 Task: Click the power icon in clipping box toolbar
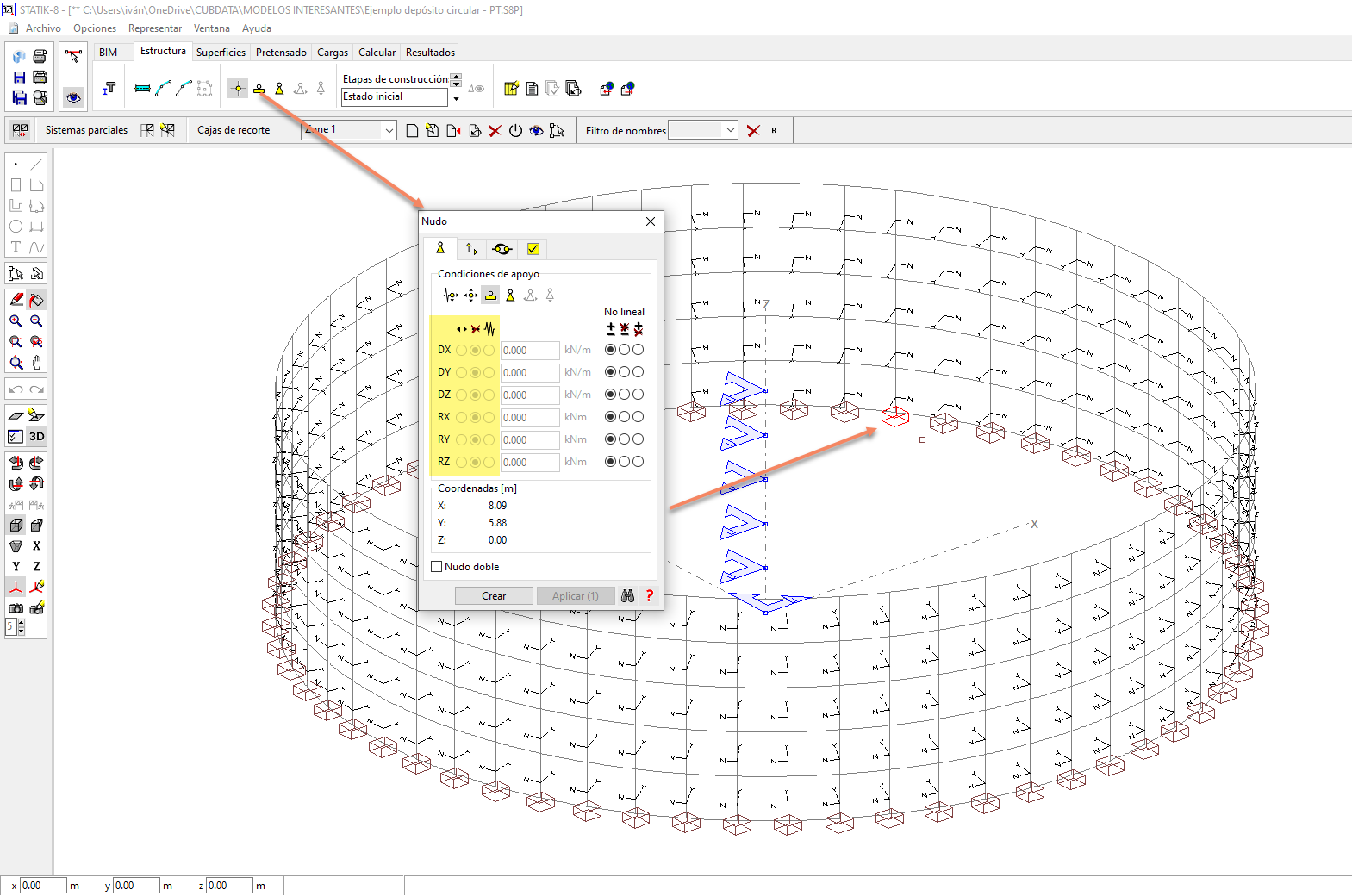tap(515, 131)
